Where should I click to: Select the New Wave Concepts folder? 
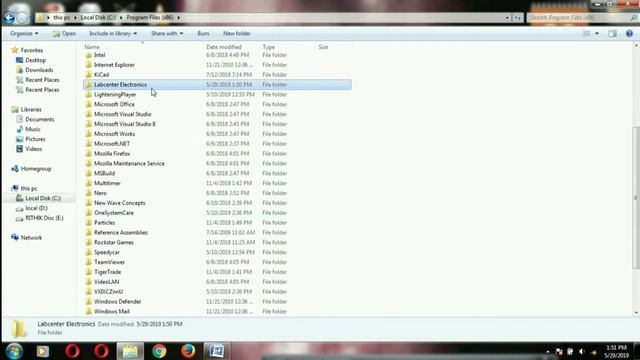(x=120, y=203)
